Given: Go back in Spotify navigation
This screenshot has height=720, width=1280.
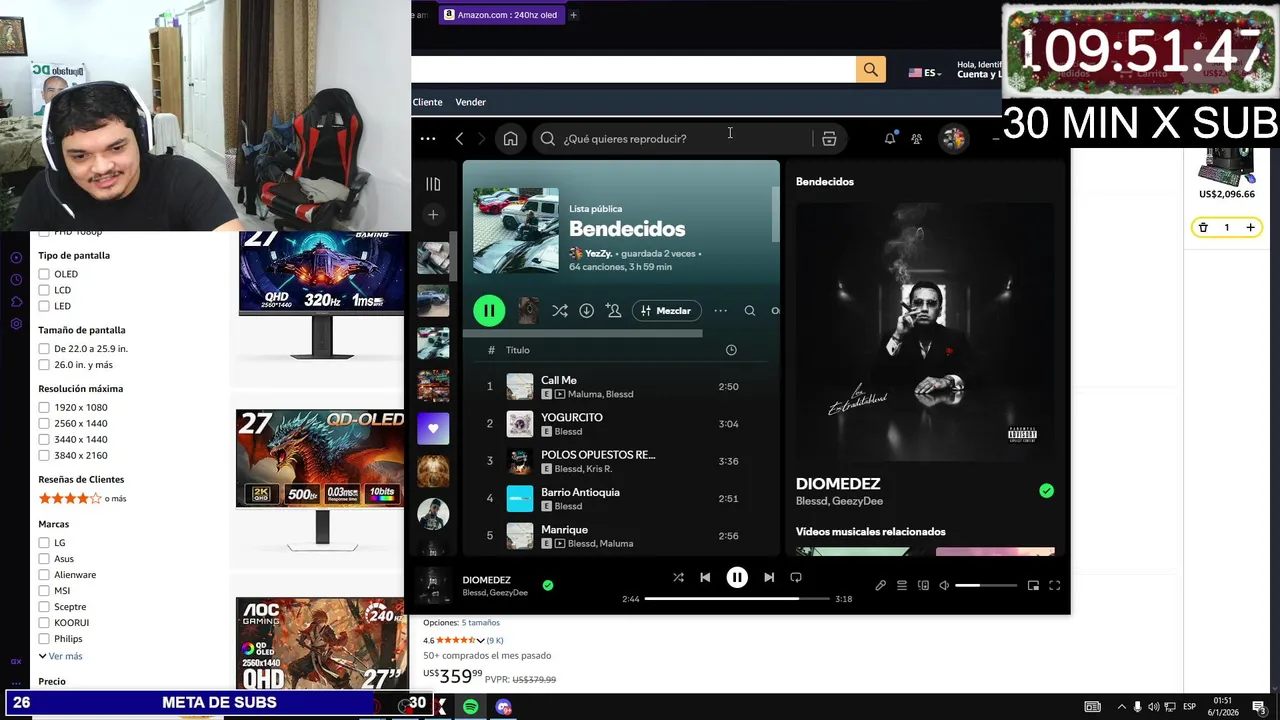Looking at the screenshot, I should pyautogui.click(x=459, y=139).
